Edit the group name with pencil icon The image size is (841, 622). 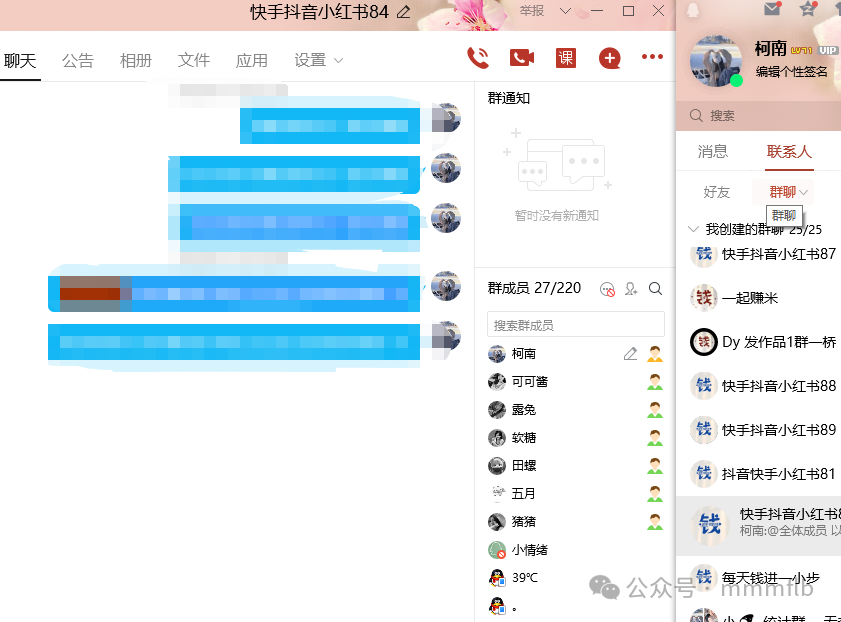pyautogui.click(x=403, y=12)
